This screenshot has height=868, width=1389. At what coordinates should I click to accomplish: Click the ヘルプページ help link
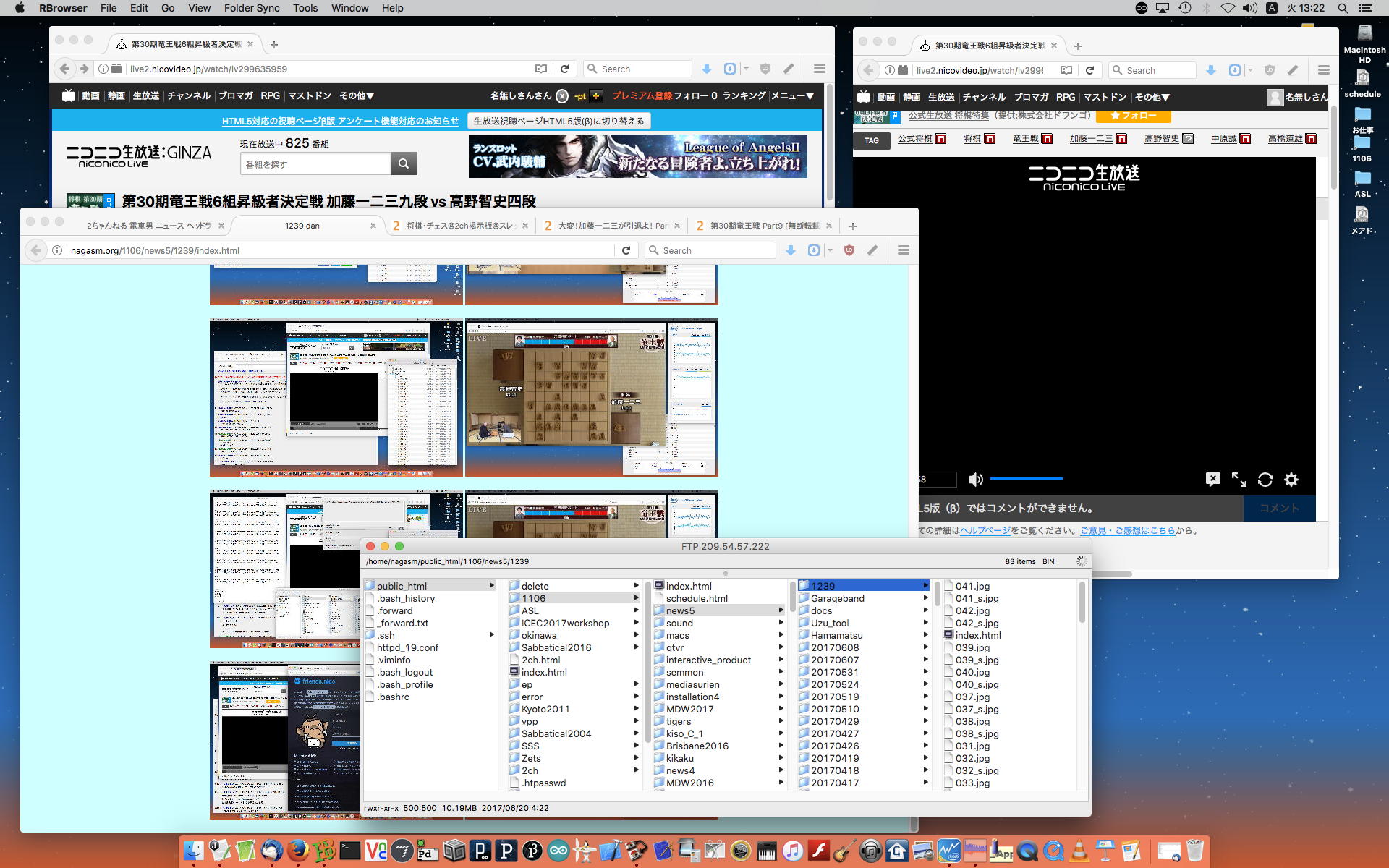coord(985,530)
